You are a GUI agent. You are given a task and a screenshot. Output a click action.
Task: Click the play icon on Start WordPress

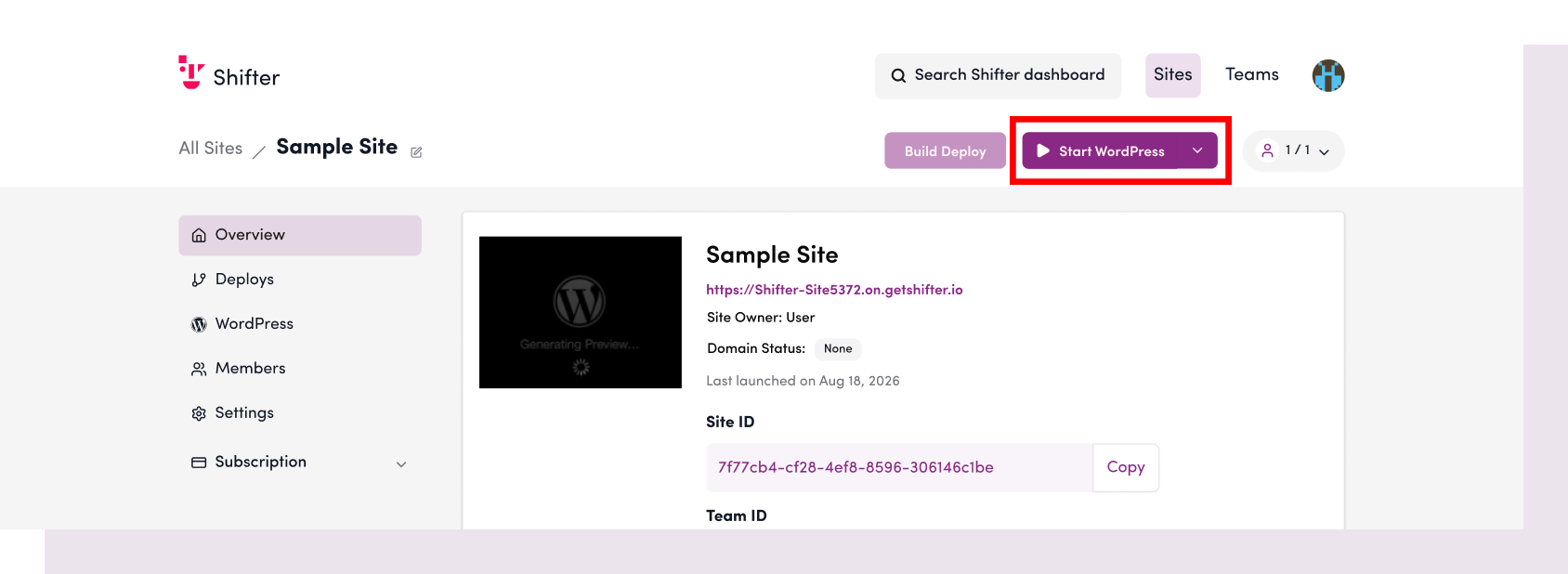coord(1043,150)
